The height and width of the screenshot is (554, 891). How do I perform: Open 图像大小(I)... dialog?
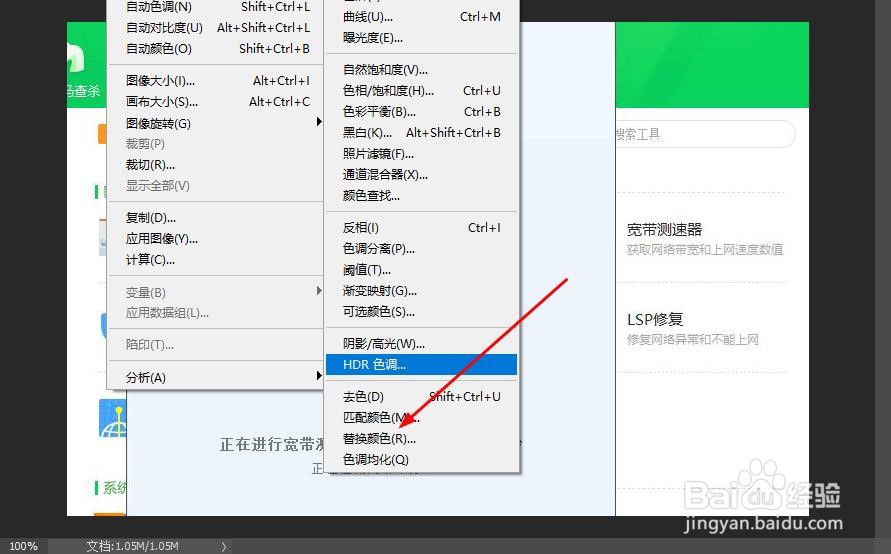pos(215,81)
